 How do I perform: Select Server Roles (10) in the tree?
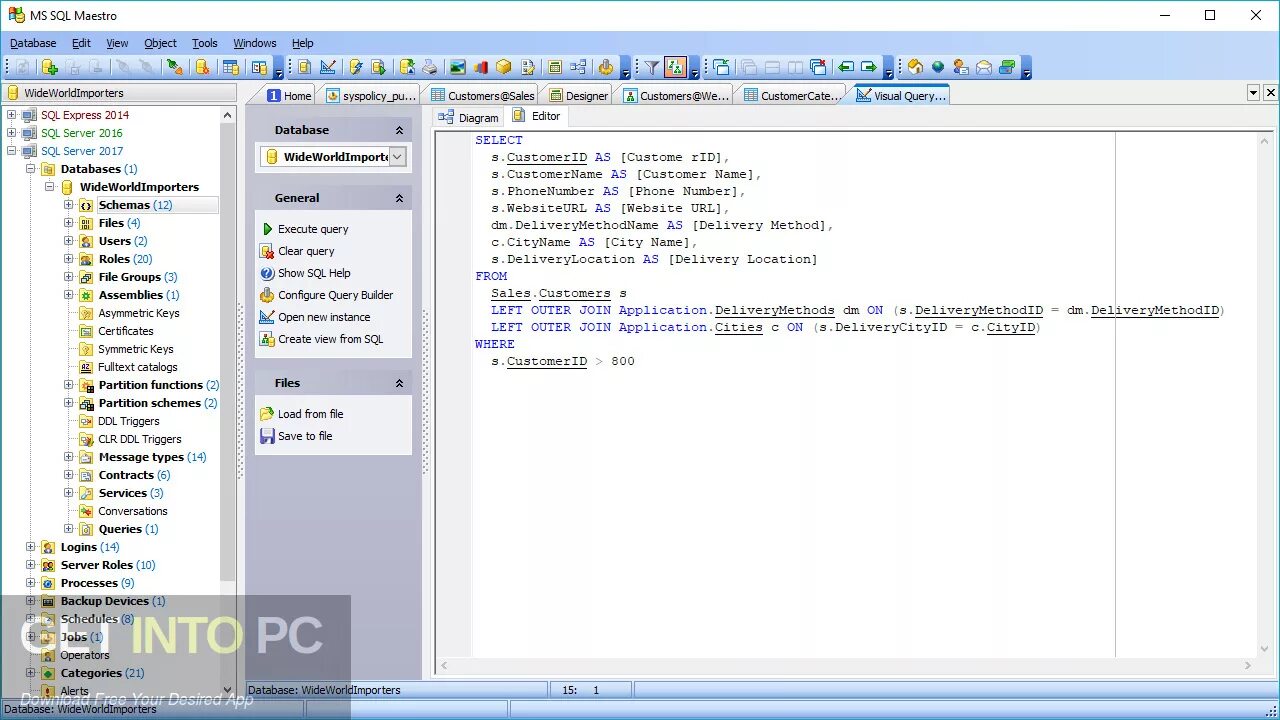(108, 565)
